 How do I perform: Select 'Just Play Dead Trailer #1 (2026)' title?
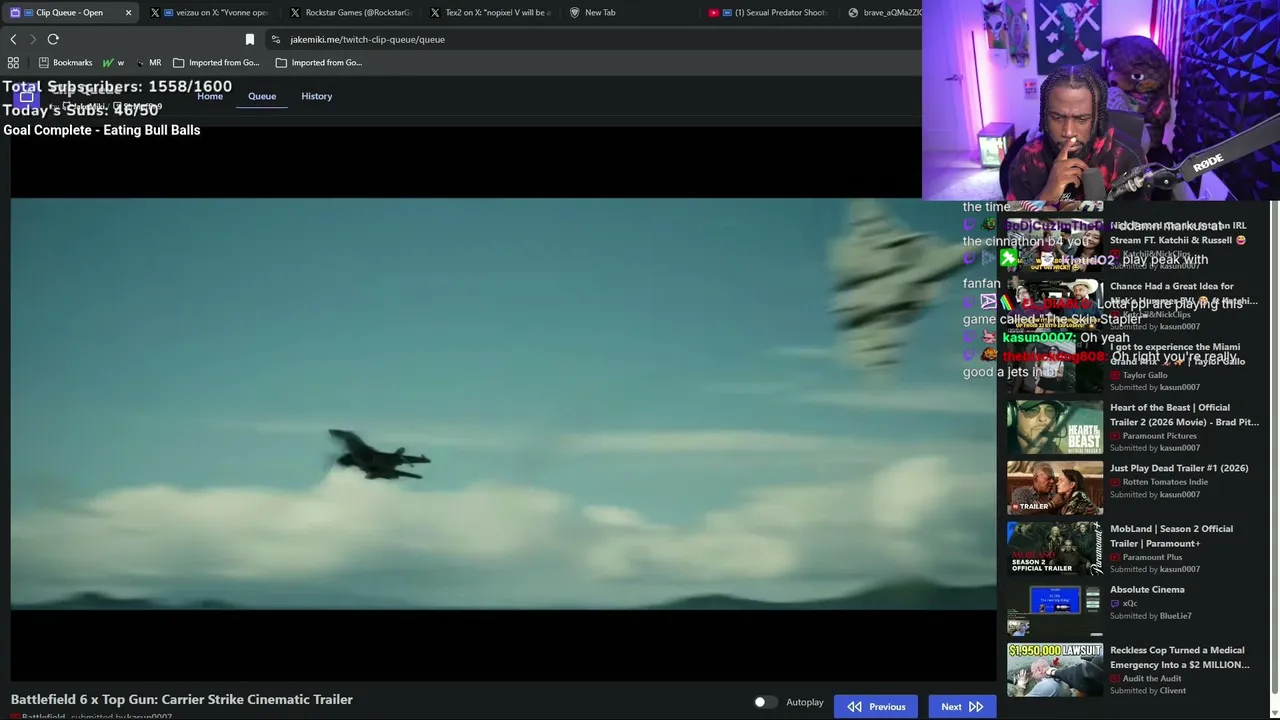[1179, 468]
